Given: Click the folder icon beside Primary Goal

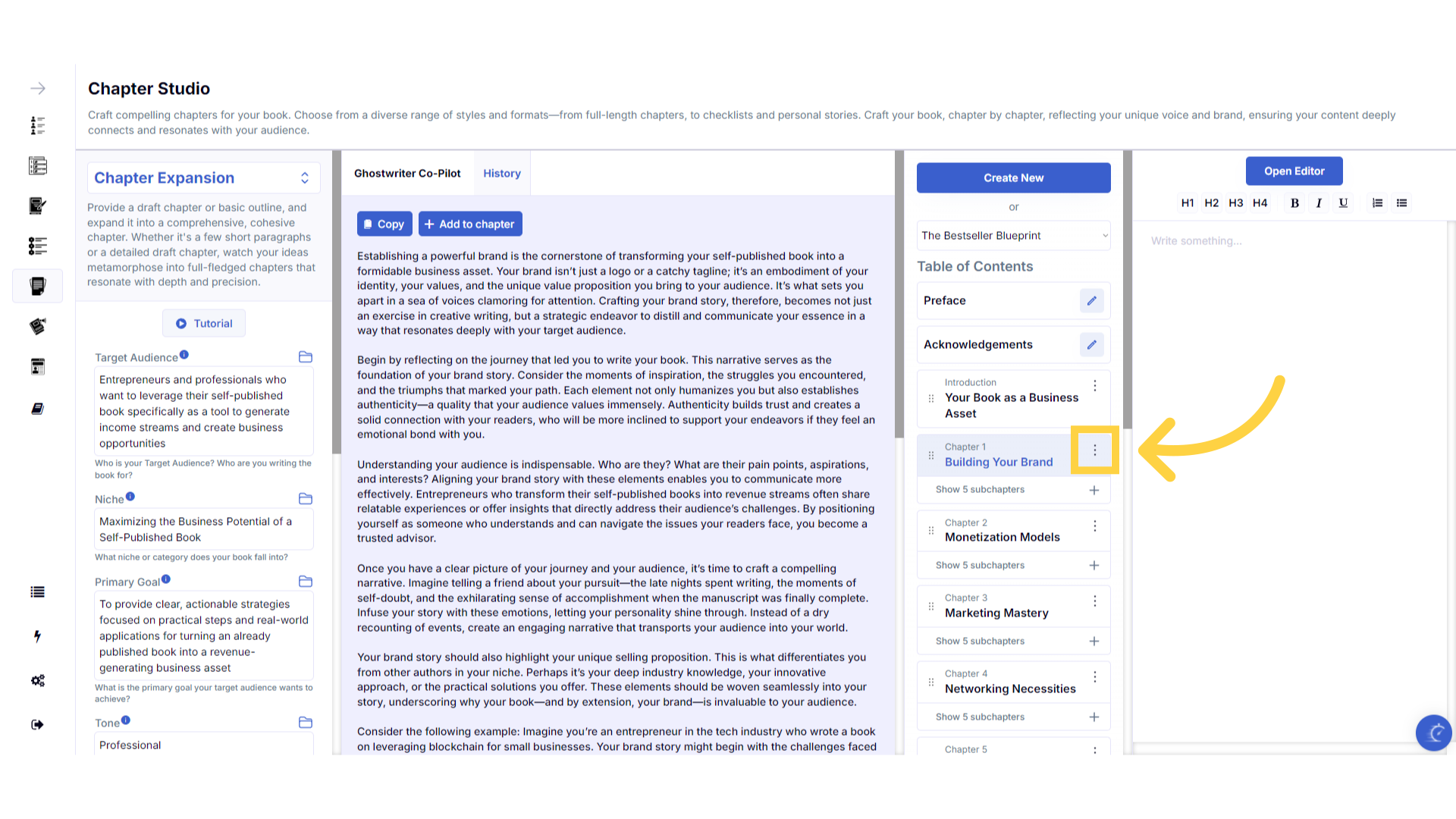Looking at the screenshot, I should (x=306, y=582).
